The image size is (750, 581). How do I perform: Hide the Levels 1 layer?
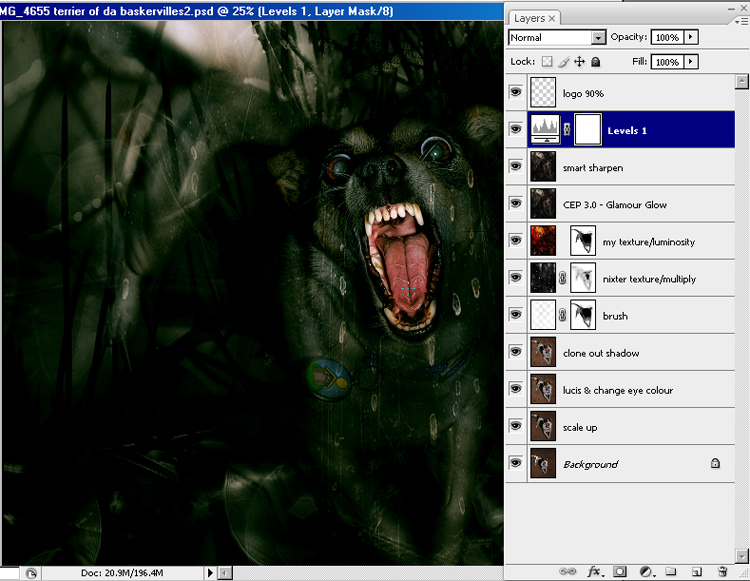[x=516, y=129]
